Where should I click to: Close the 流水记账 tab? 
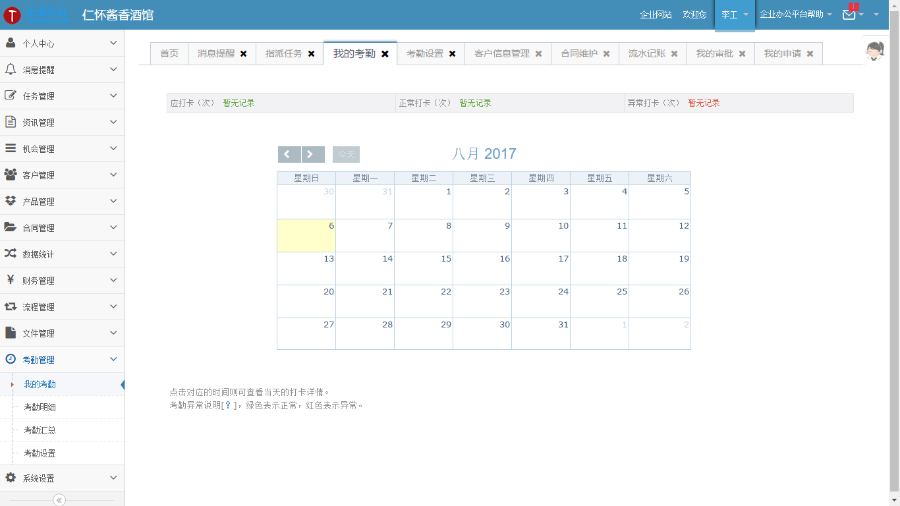pyautogui.click(x=674, y=54)
